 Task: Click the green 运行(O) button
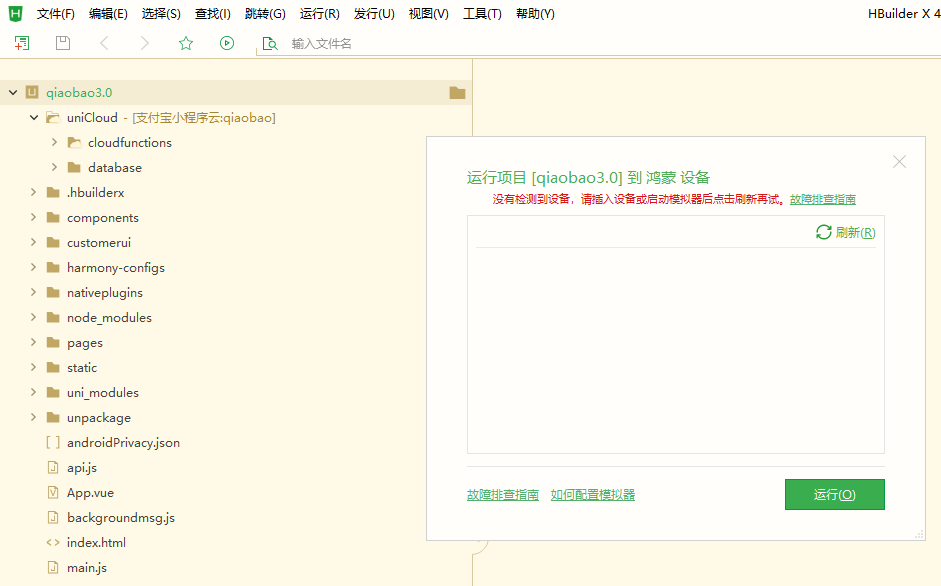tap(834, 495)
